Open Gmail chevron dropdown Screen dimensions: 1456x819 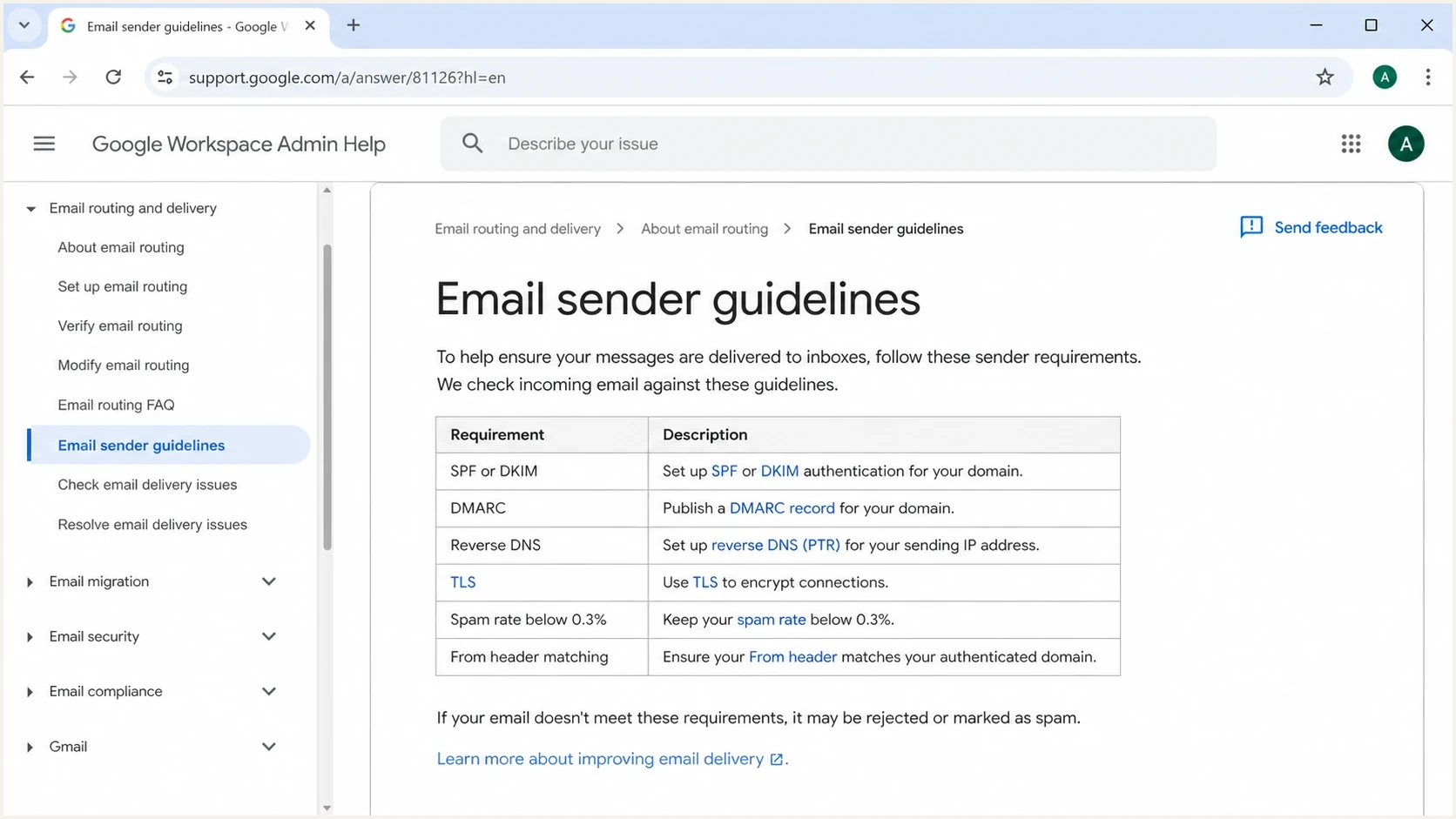pyautogui.click(x=269, y=746)
